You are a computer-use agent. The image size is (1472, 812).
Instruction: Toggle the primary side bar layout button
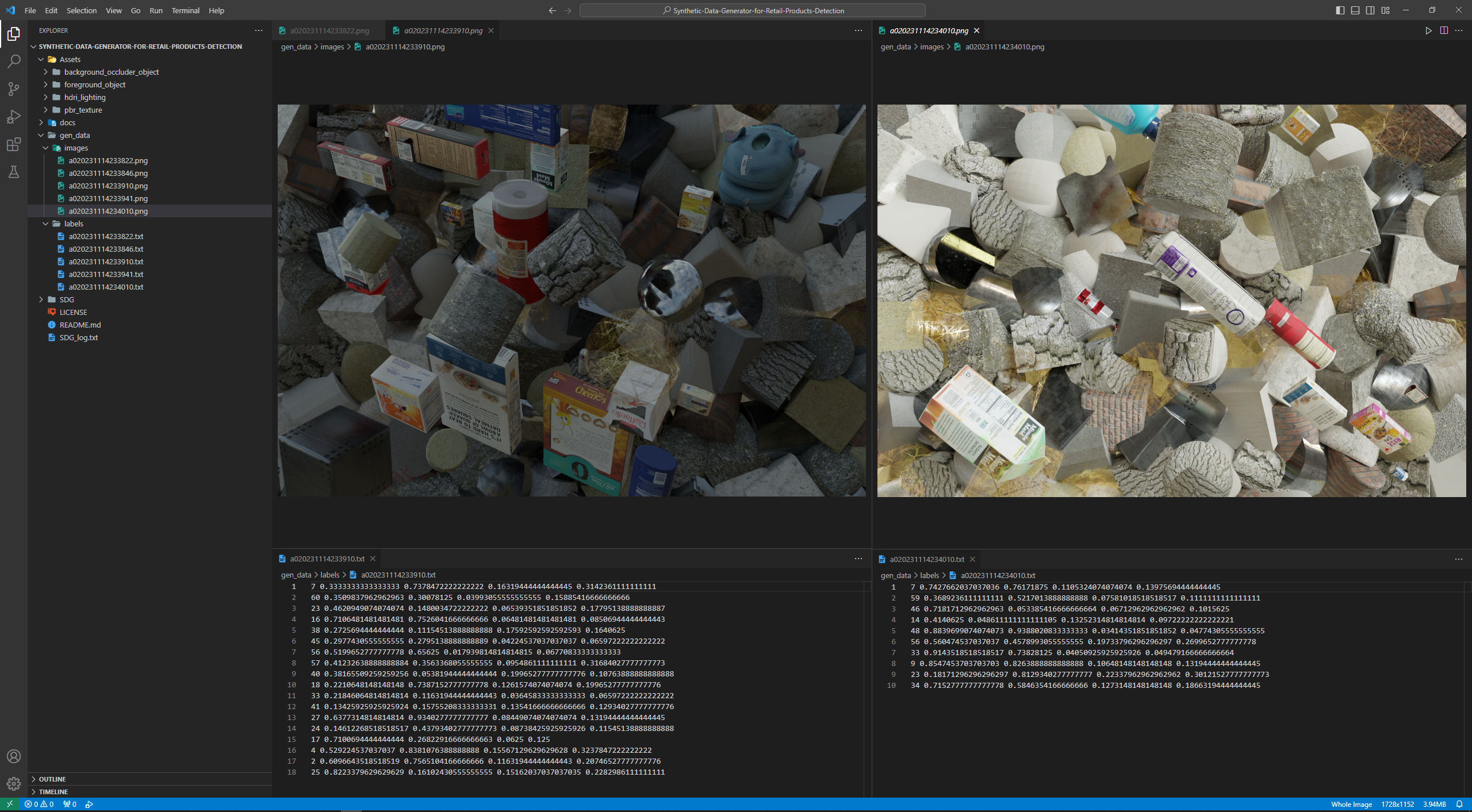pos(1340,10)
